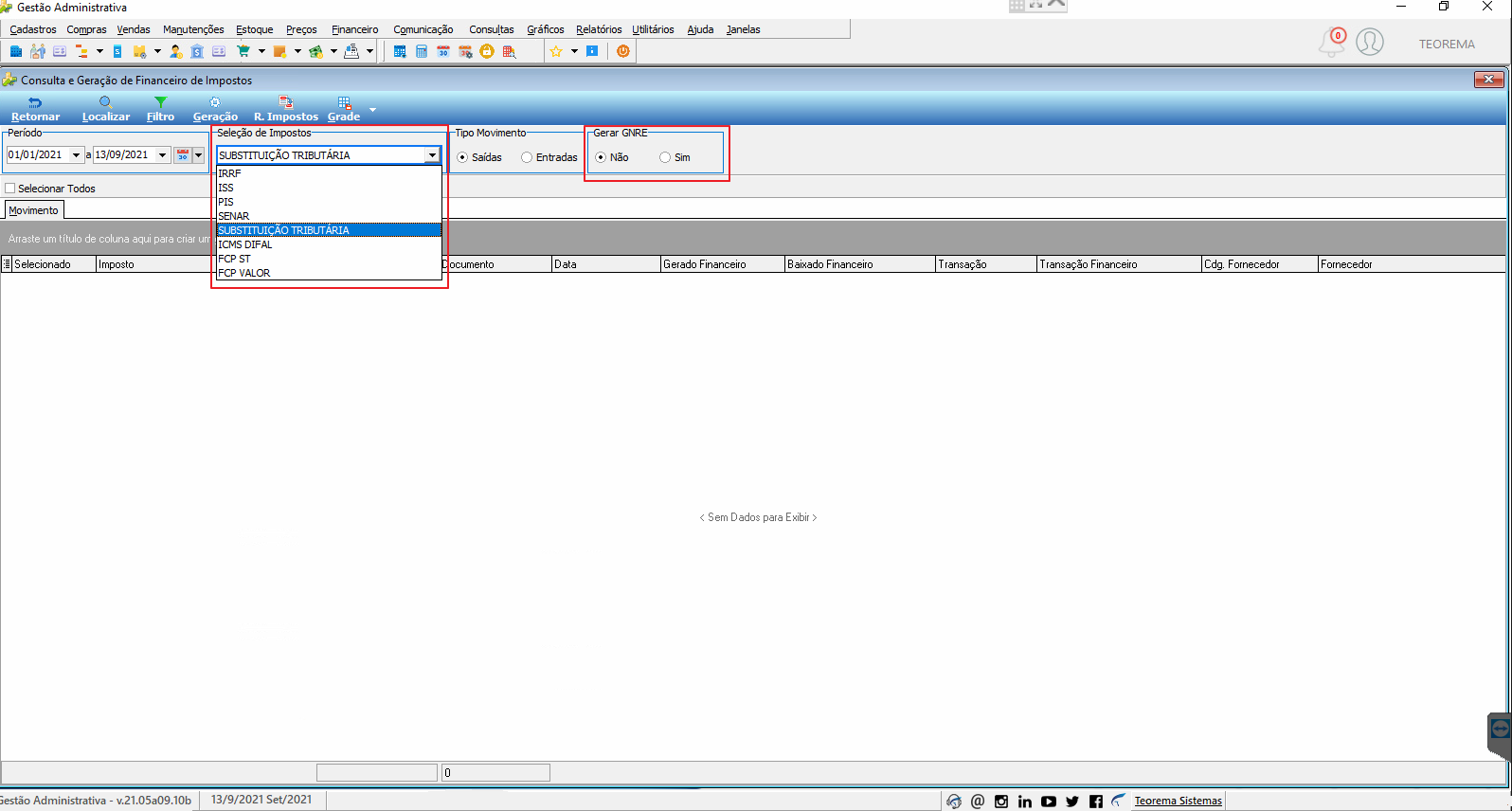1512x811 pixels.
Task: Expand the arrow after the Grade button
Action: pyautogui.click(x=372, y=110)
